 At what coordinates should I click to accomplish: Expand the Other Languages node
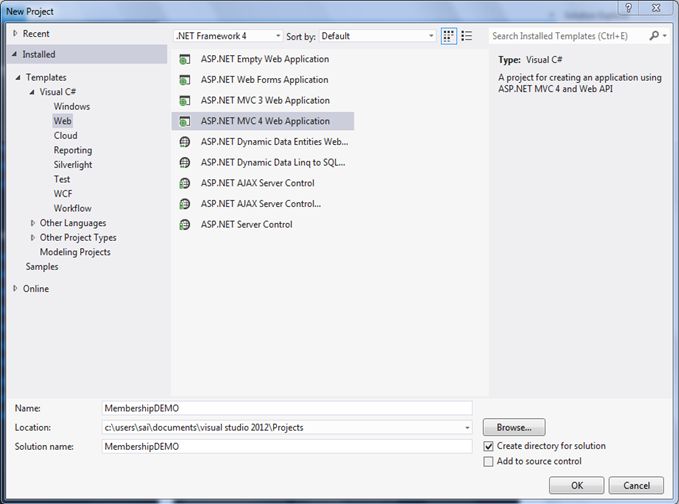point(32,223)
